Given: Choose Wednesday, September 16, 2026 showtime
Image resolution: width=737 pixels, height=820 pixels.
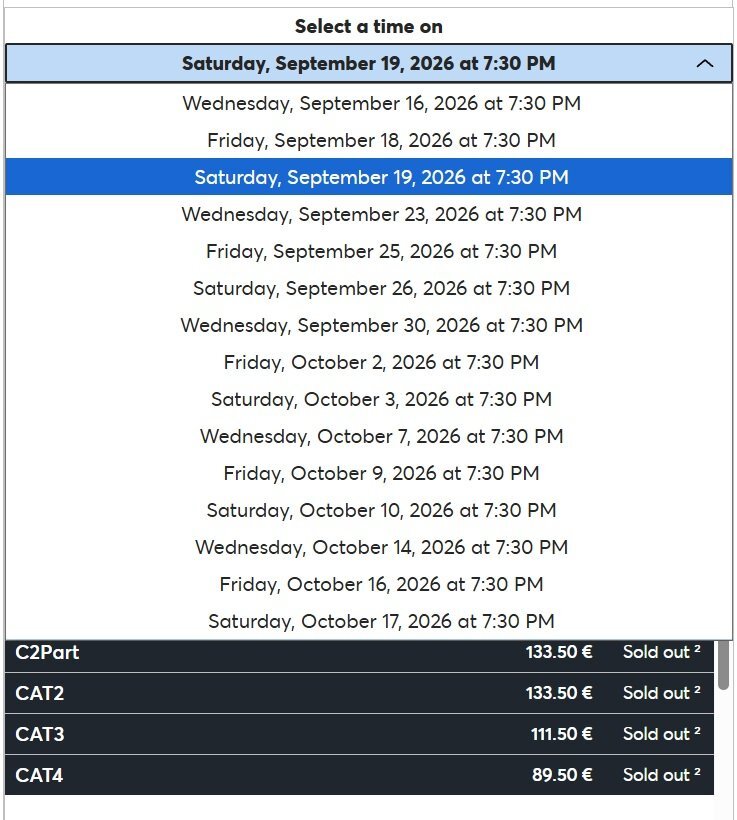Looking at the screenshot, I should pyautogui.click(x=381, y=103).
